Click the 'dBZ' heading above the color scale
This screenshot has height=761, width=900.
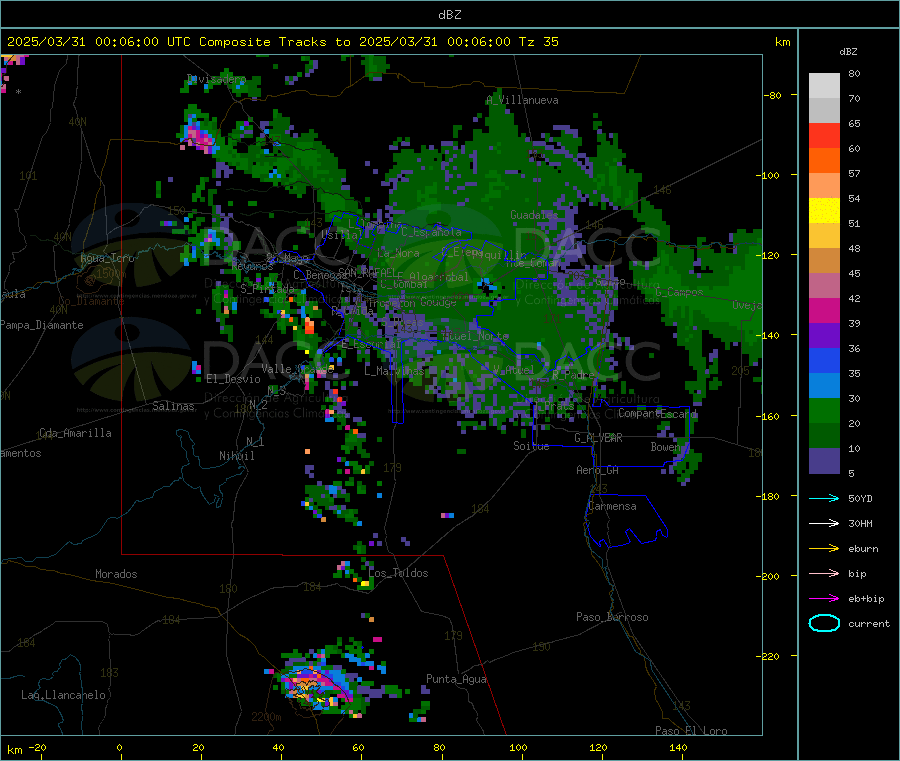[848, 52]
